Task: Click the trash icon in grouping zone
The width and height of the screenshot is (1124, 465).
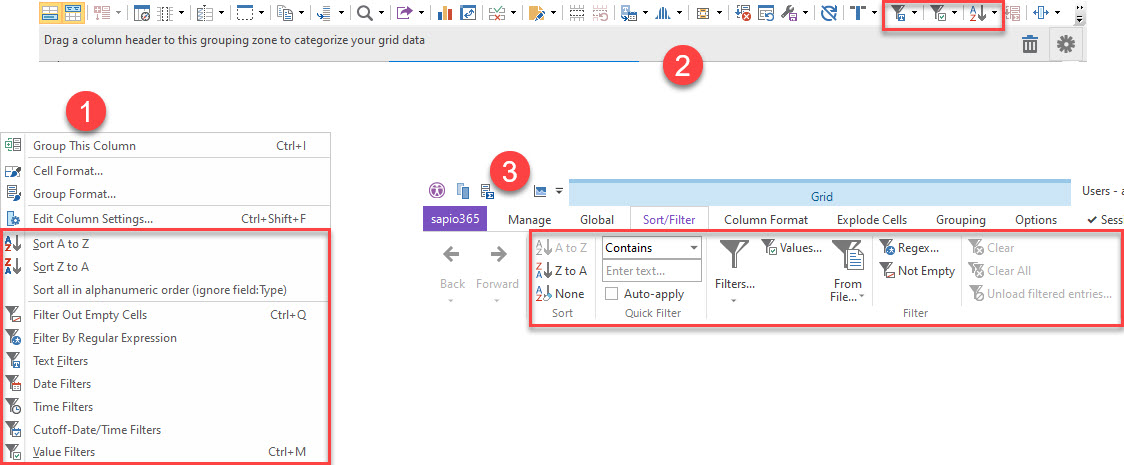Action: pyautogui.click(x=1029, y=44)
